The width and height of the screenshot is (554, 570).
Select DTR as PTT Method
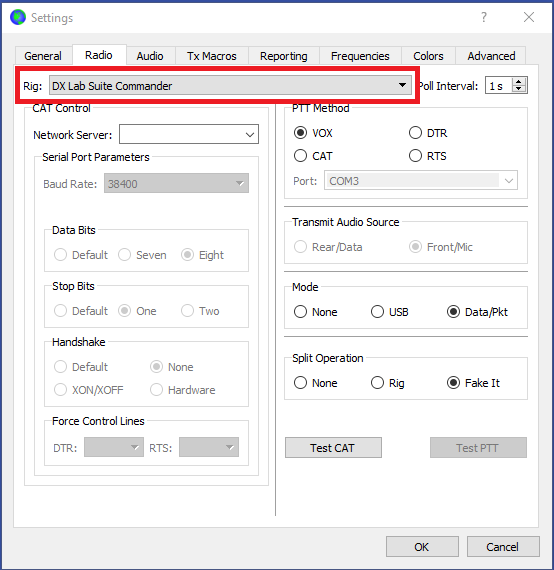[x=428, y=133]
